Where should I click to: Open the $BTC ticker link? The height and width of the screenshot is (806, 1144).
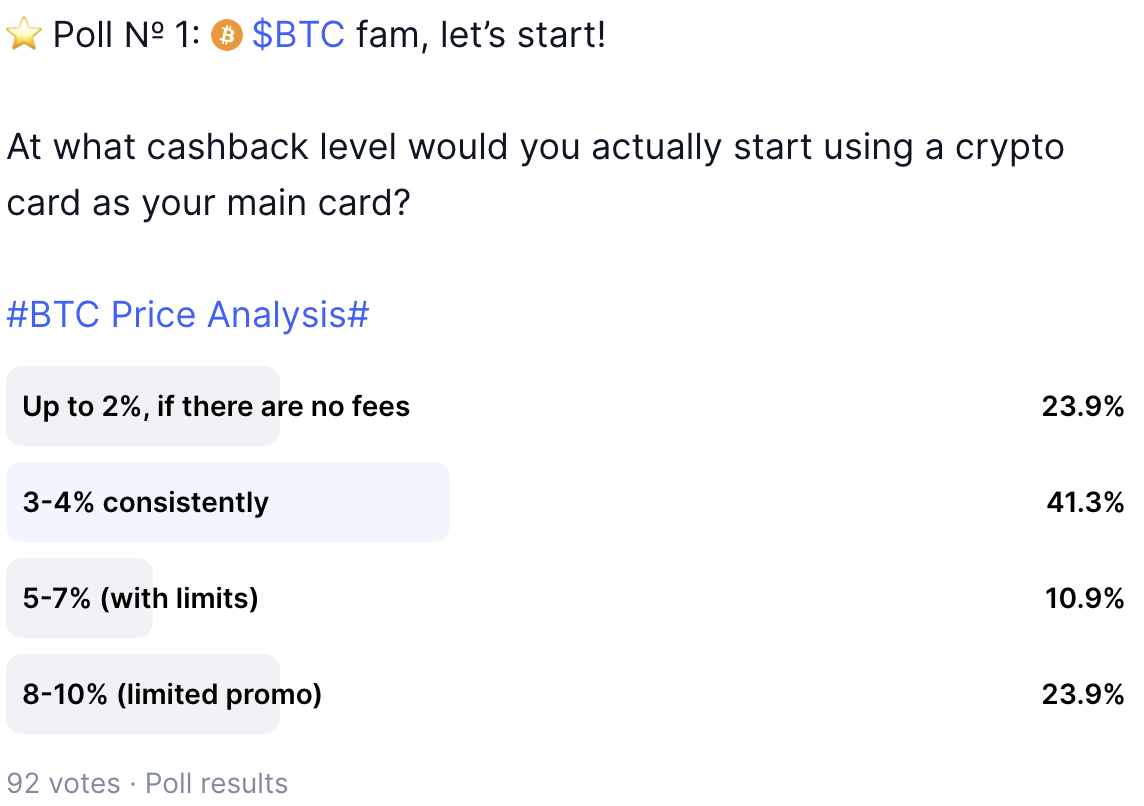pyautogui.click(x=298, y=36)
